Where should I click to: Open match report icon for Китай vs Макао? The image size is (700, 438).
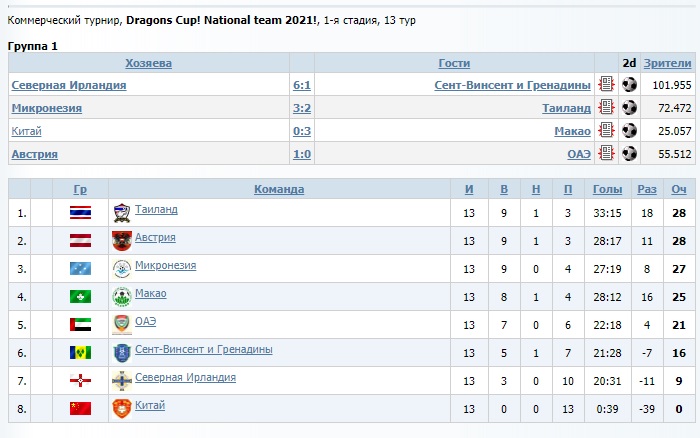pos(606,131)
